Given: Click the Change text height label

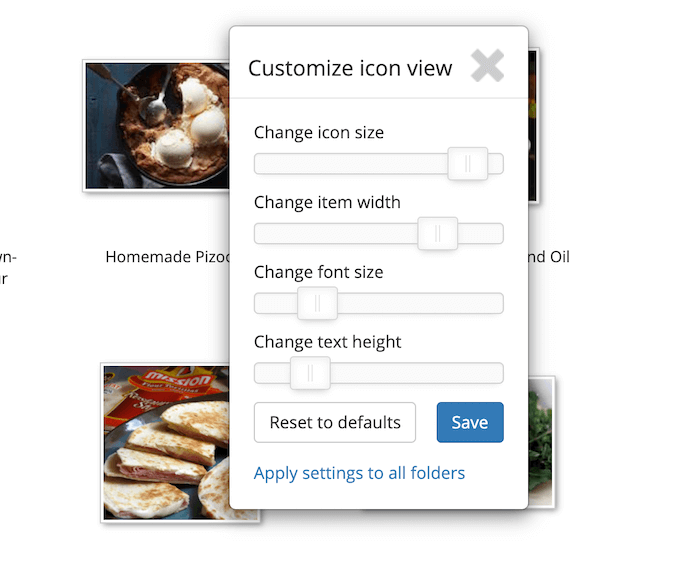Looking at the screenshot, I should pos(327,342).
